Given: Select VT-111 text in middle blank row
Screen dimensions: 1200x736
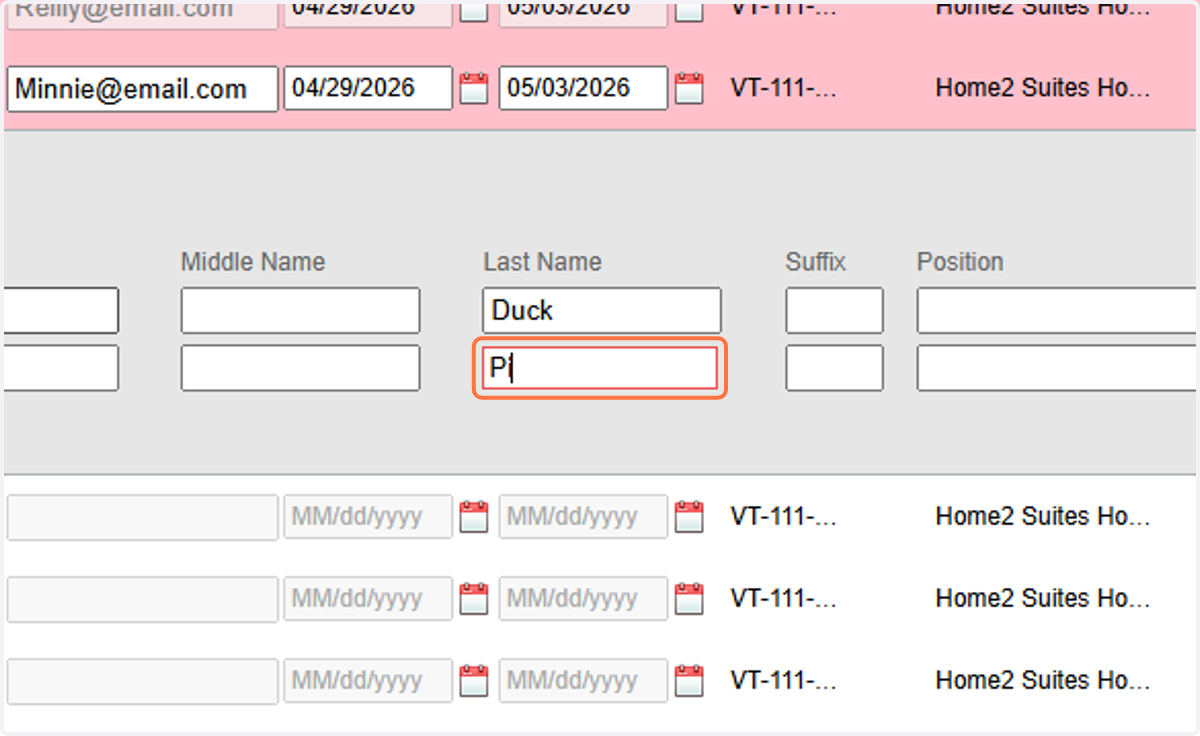Looking at the screenshot, I should (x=783, y=599).
